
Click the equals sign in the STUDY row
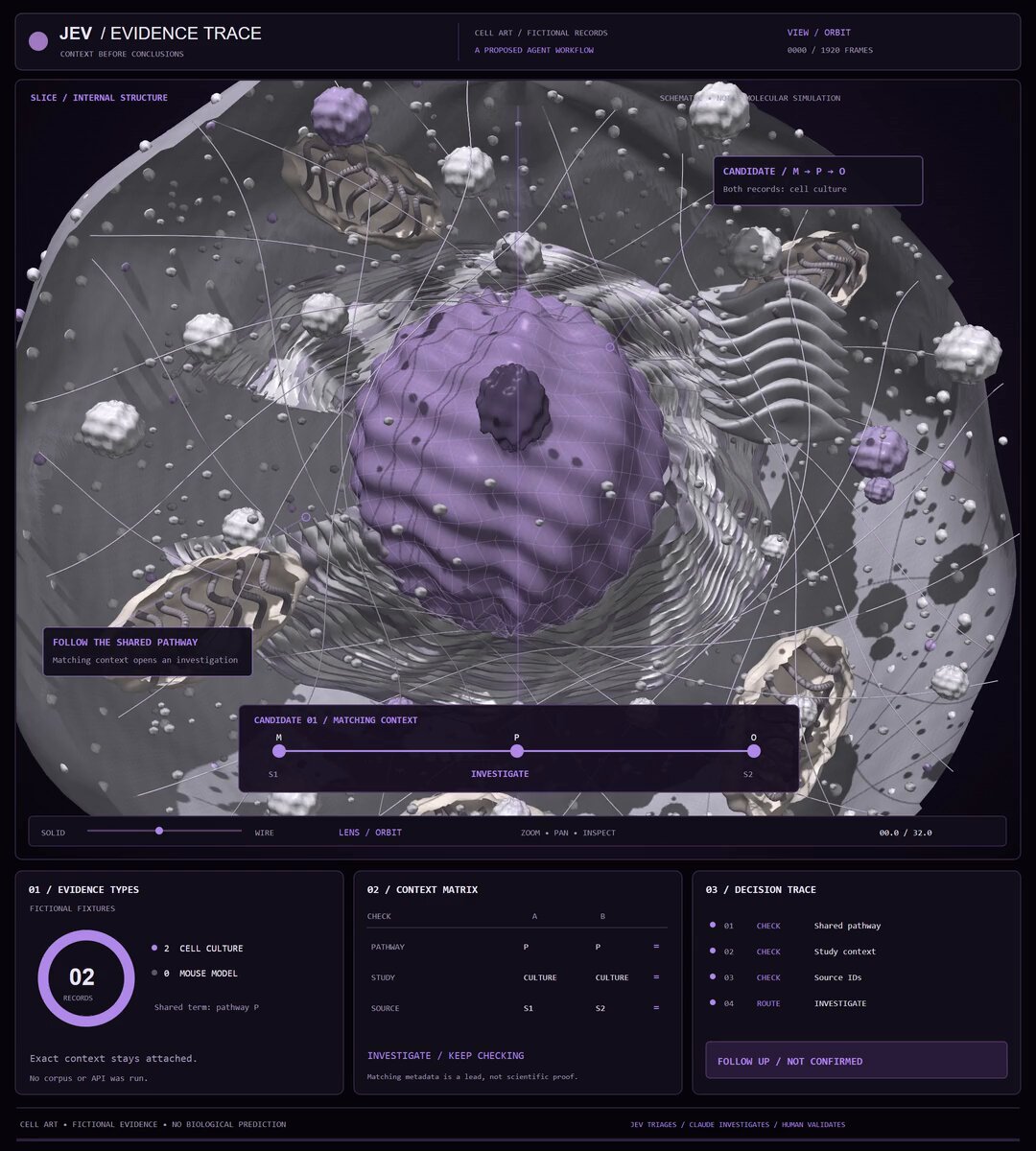click(x=656, y=977)
